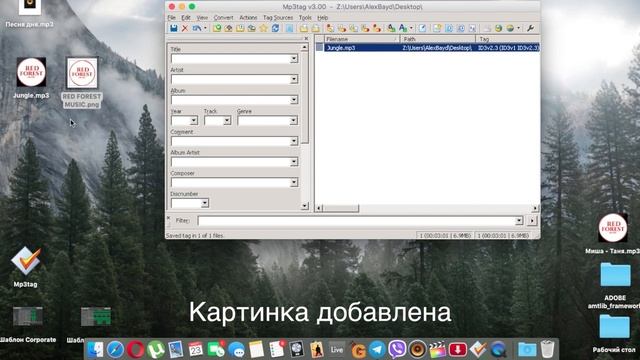Open the Genre dropdown arrow
The height and width of the screenshot is (360, 640).
pyautogui.click(x=294, y=121)
